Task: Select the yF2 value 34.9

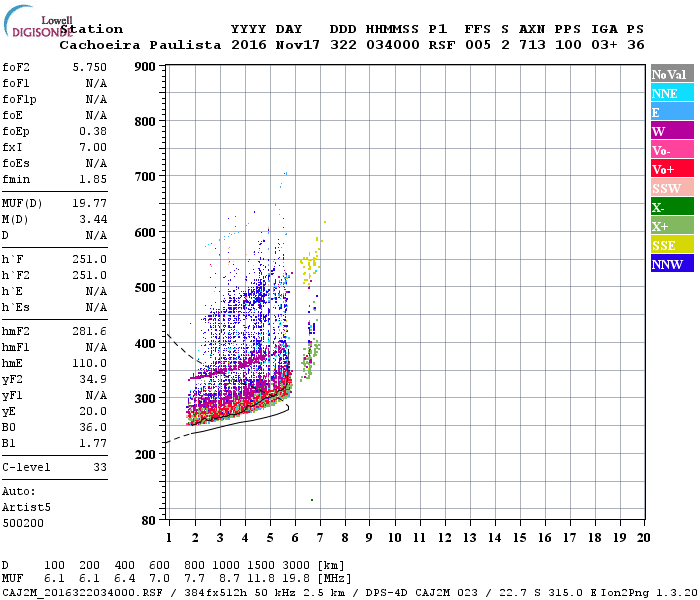Action: click(x=93, y=379)
